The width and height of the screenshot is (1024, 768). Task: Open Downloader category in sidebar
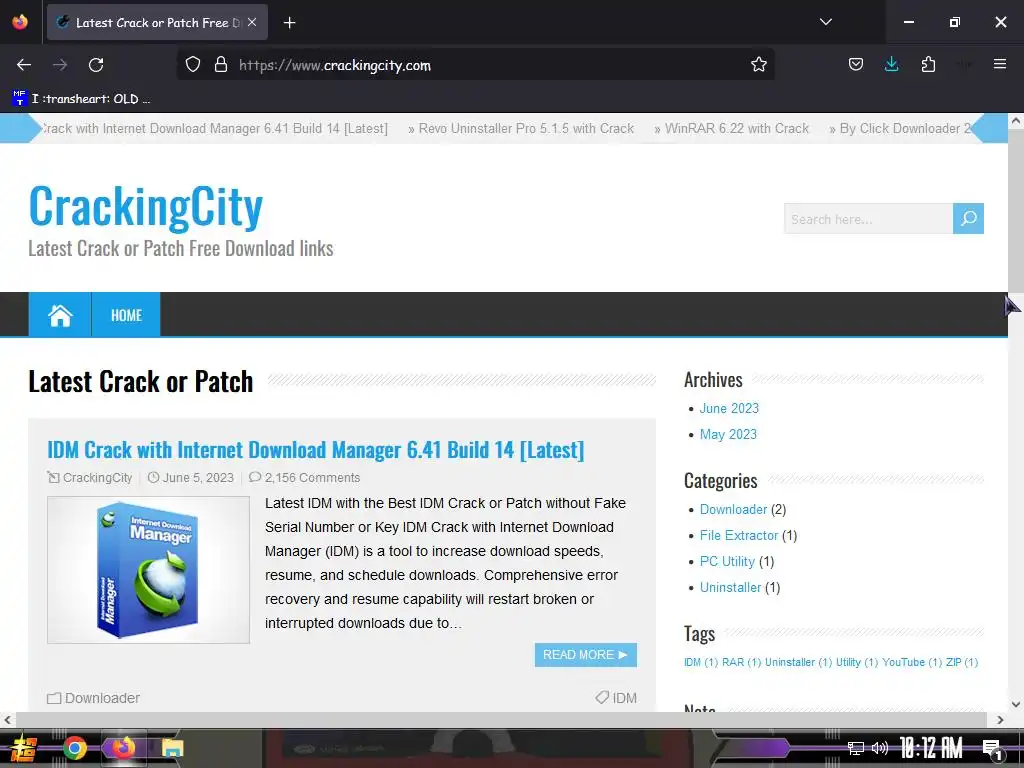(x=733, y=509)
